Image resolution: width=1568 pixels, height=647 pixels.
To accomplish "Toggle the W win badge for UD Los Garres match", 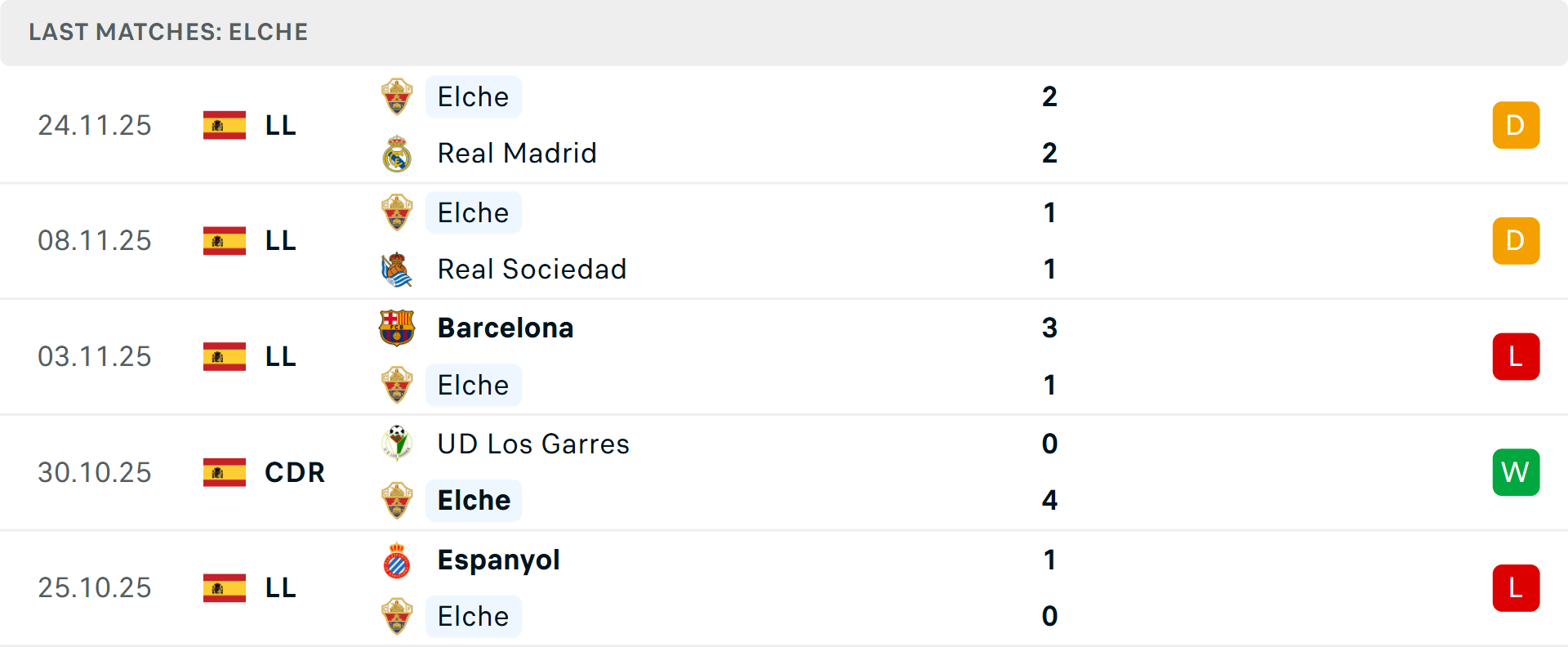I will coord(1516,472).
